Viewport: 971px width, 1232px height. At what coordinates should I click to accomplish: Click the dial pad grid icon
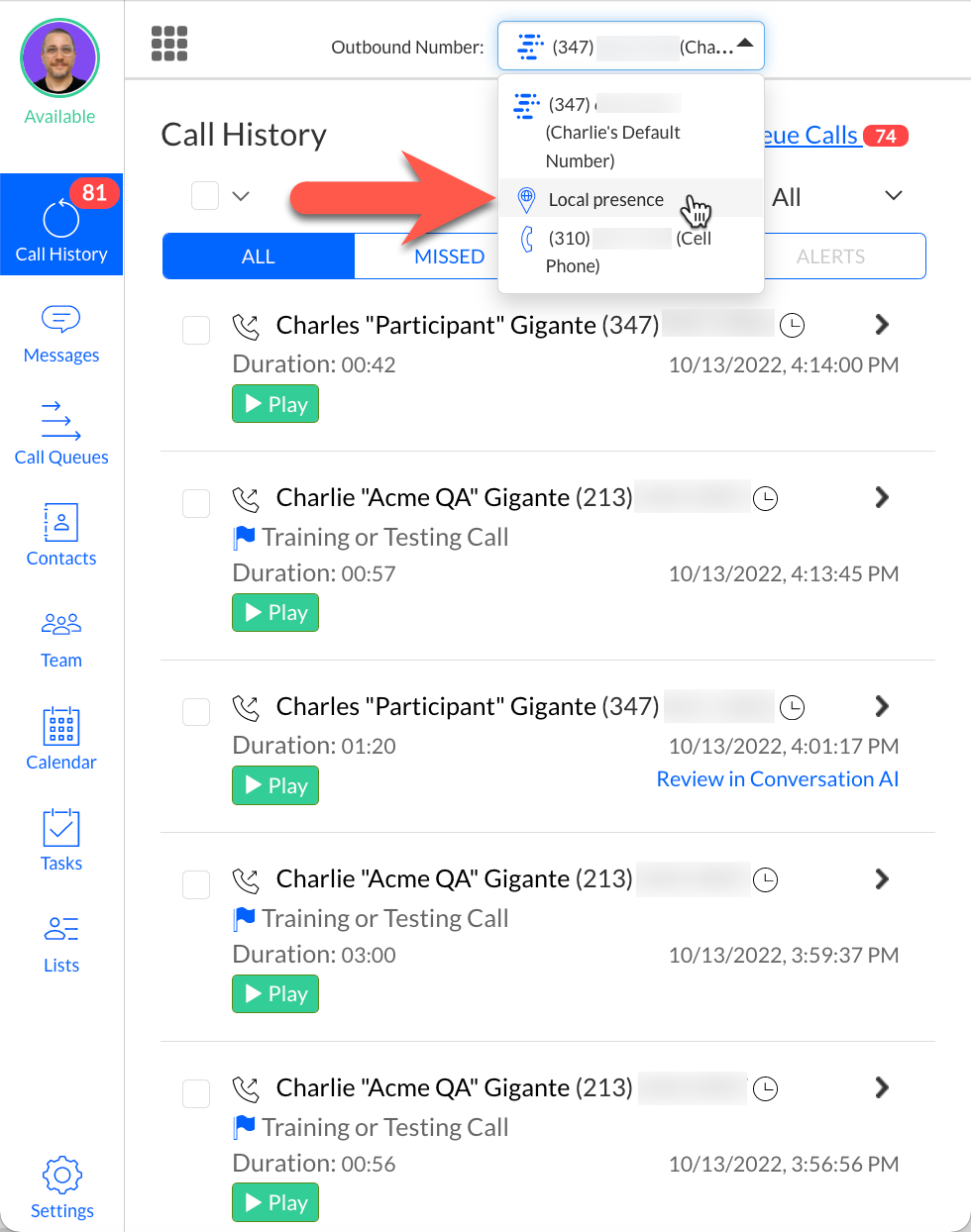(x=169, y=44)
